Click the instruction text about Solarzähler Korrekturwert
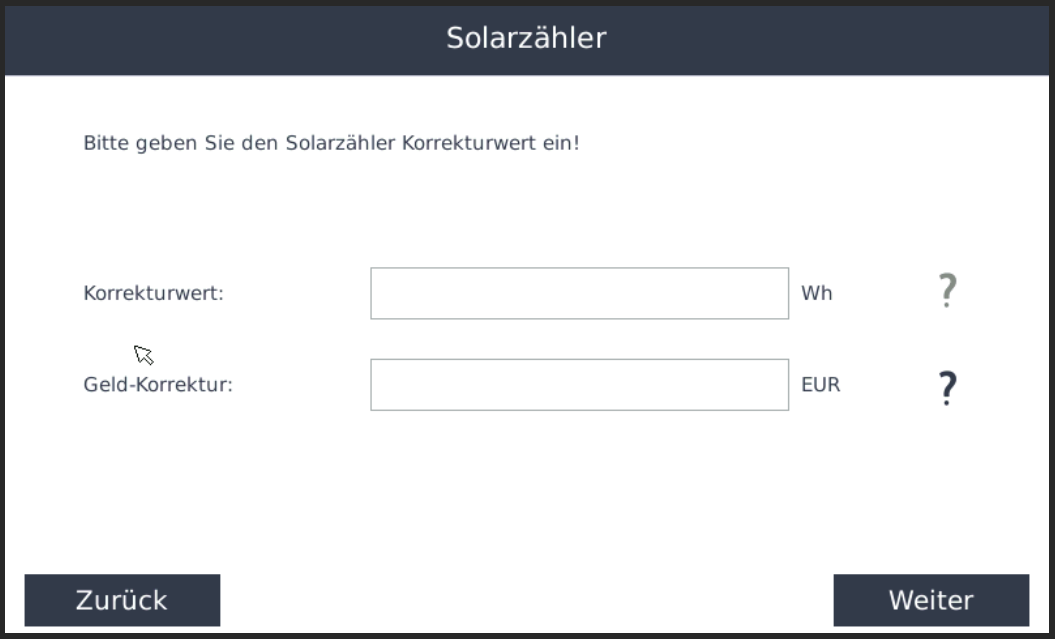The width and height of the screenshot is (1055, 639). pos(331,143)
